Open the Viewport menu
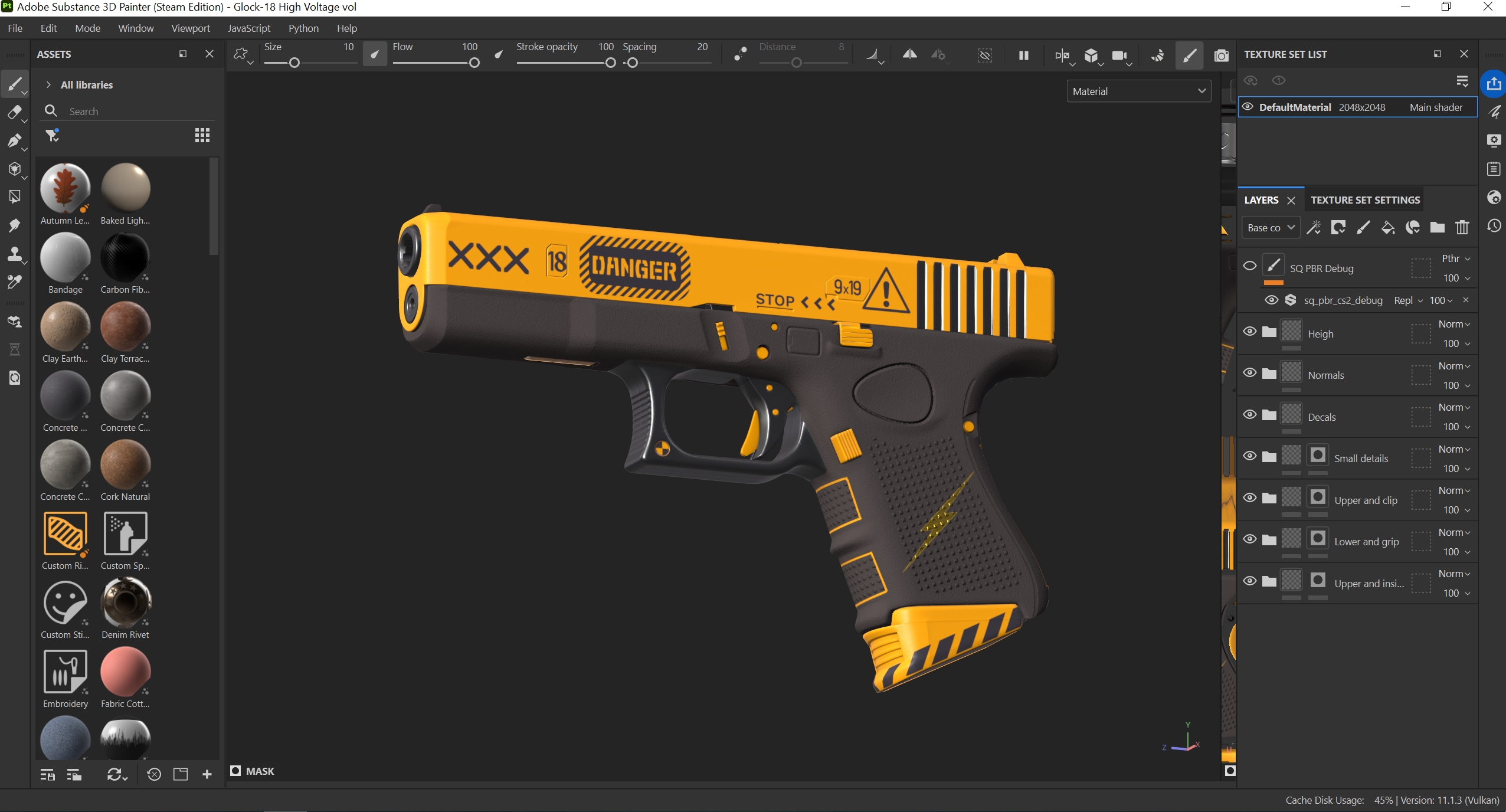 point(190,28)
